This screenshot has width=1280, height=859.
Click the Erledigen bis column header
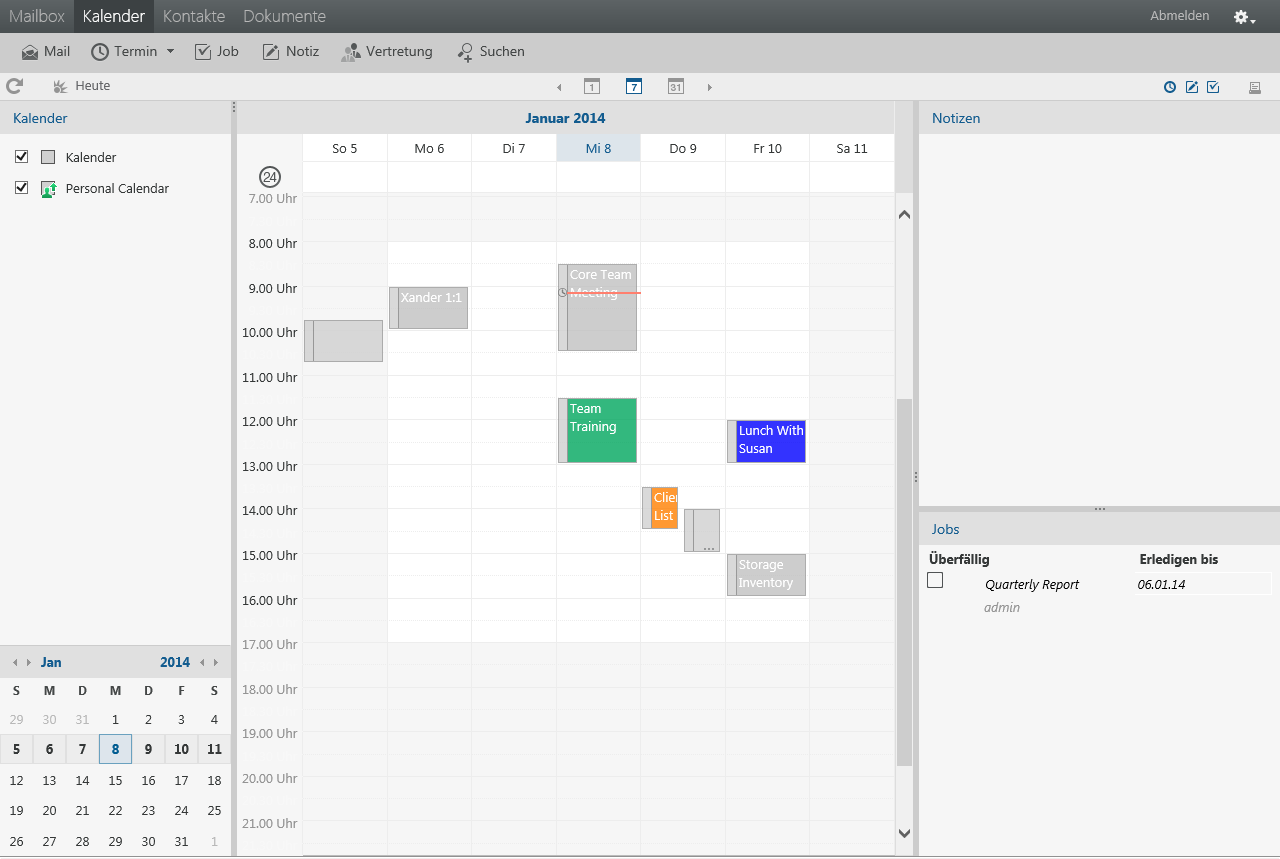click(1179, 560)
